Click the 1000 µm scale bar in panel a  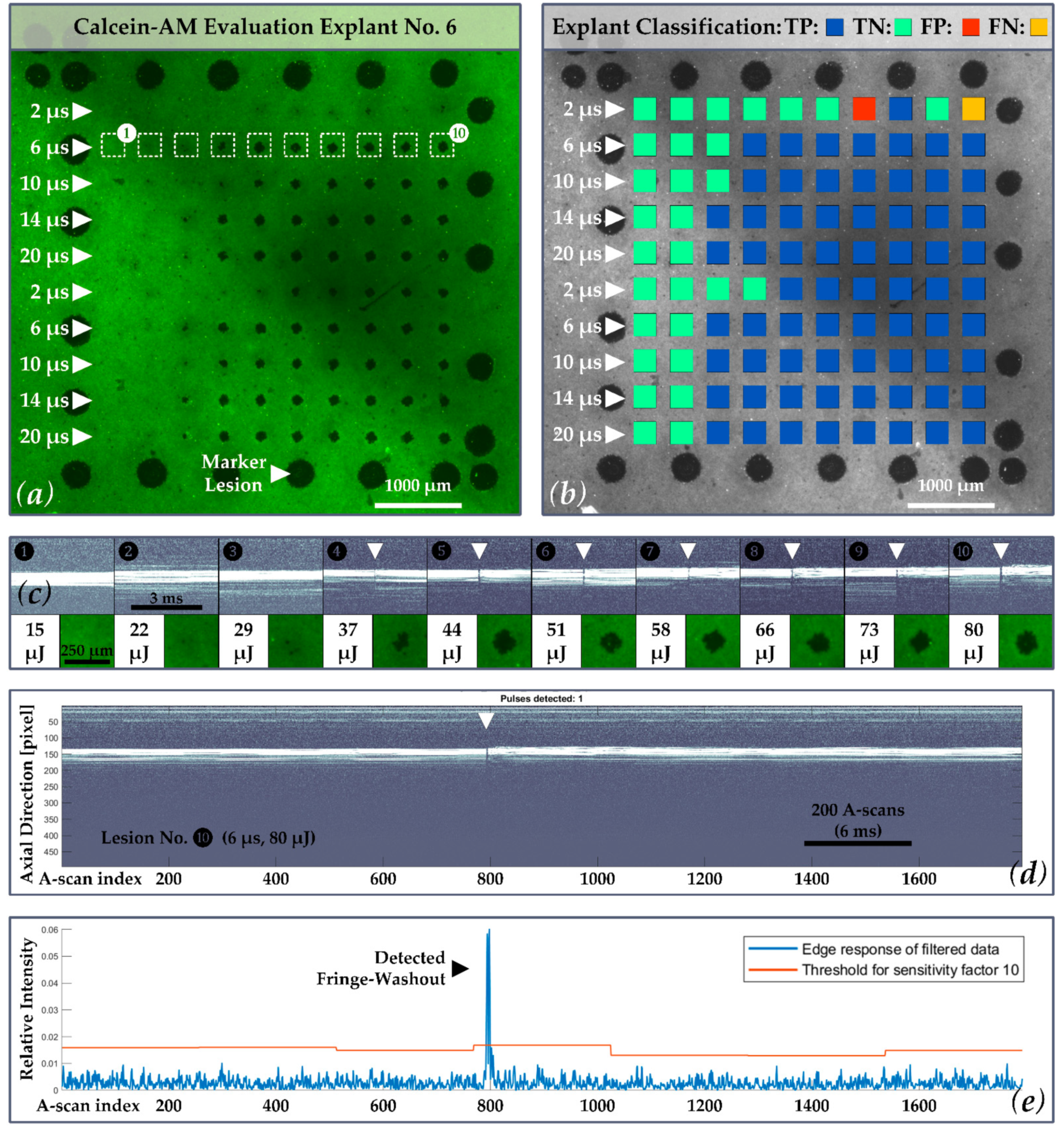pos(418,505)
